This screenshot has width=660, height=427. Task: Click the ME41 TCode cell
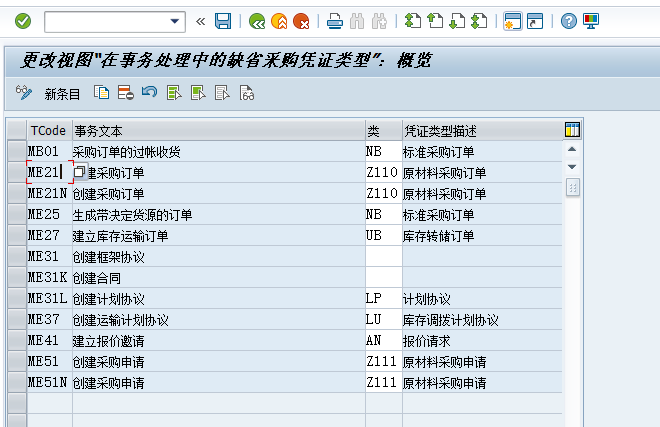(x=49, y=341)
